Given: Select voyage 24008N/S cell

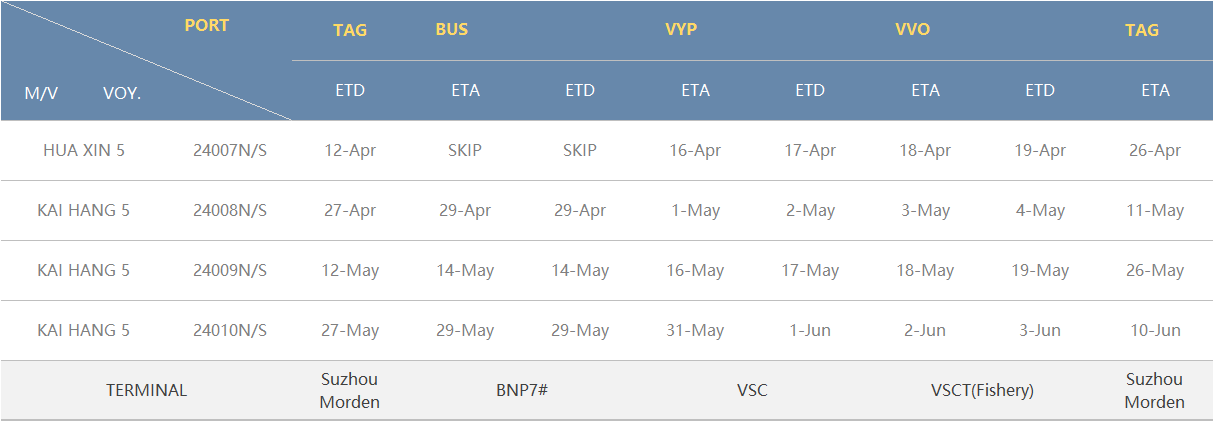Looking at the screenshot, I should pos(230,210).
